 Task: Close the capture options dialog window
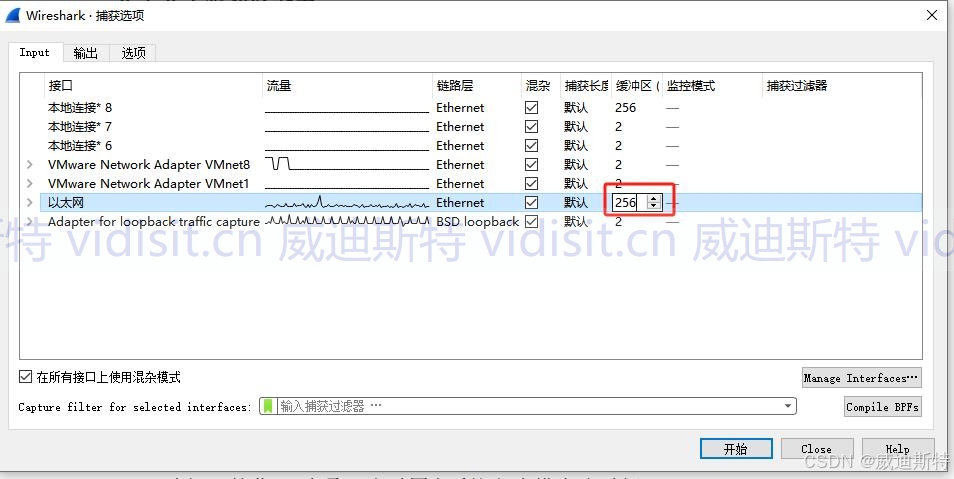pos(931,15)
